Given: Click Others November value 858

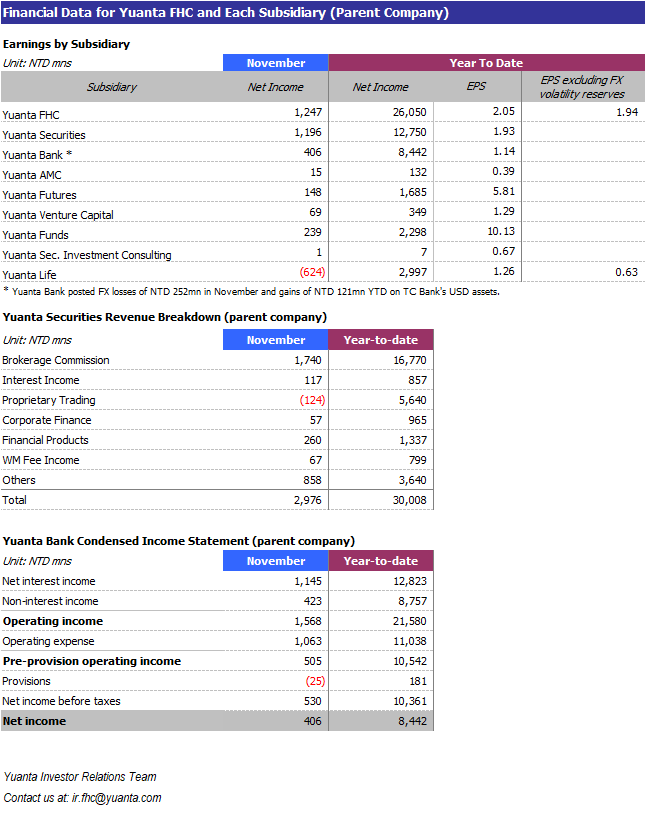Looking at the screenshot, I should point(312,480).
